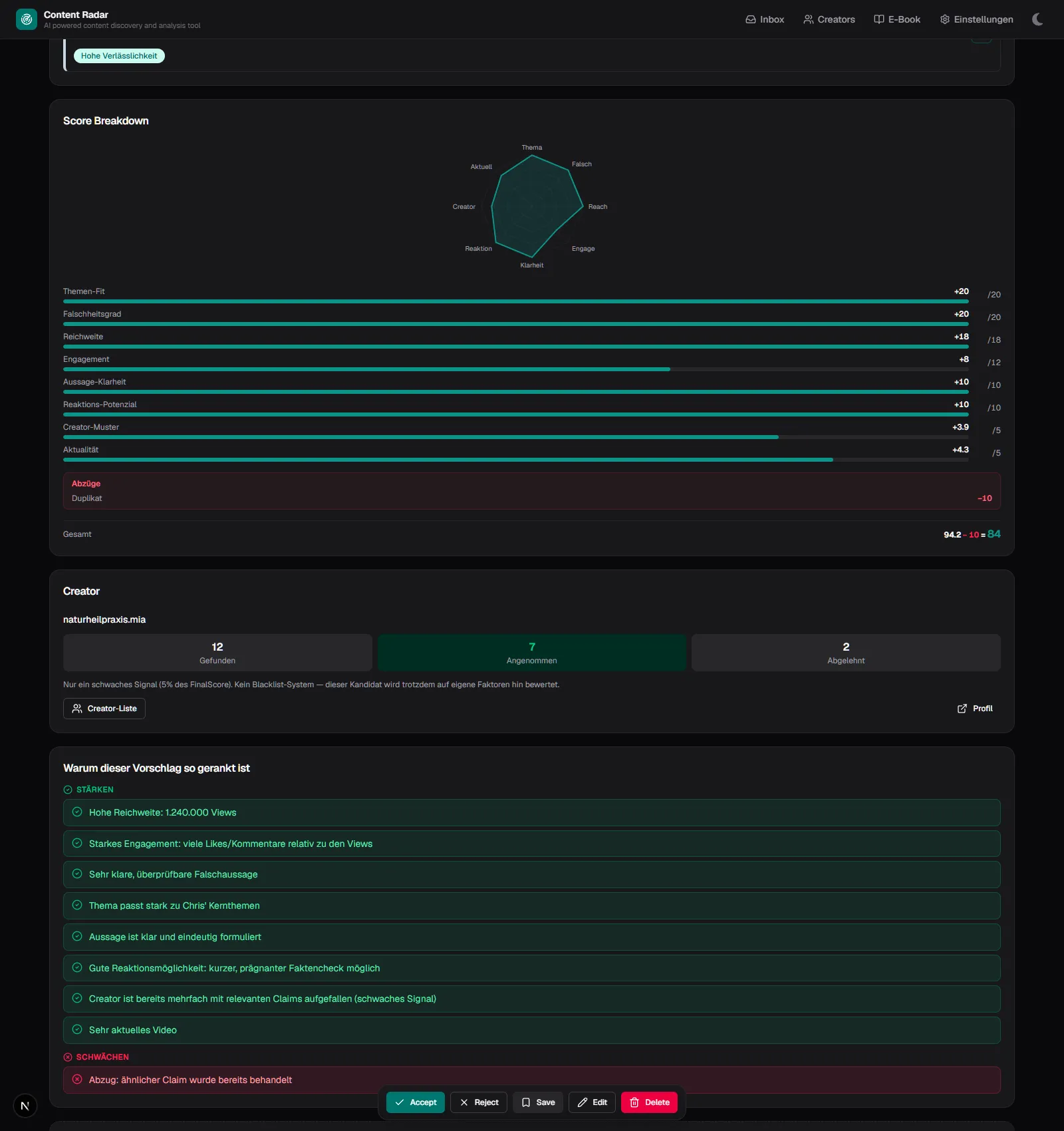Viewport: 1064px width, 1131px height.
Task: Click the x icon next to SCHWÄCHEN
Action: [x=68, y=1057]
